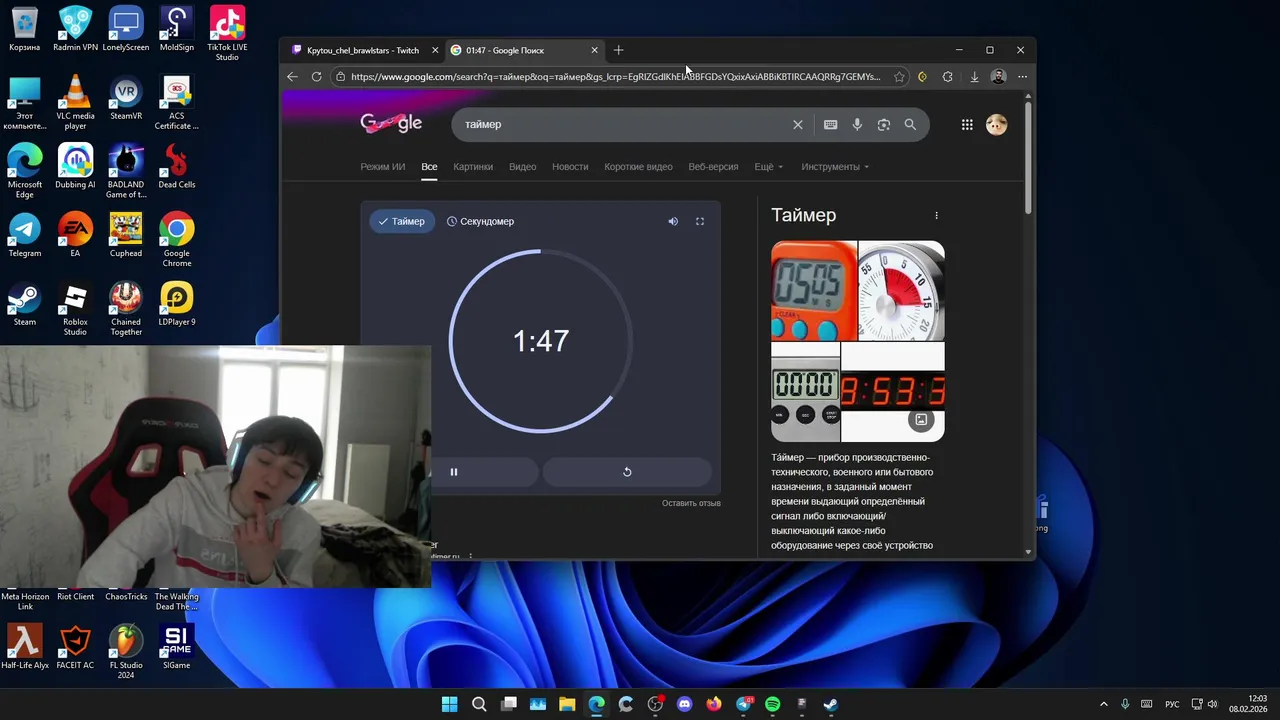
Task: Open the browser three-dot settings menu
Action: pyautogui.click(x=1022, y=77)
